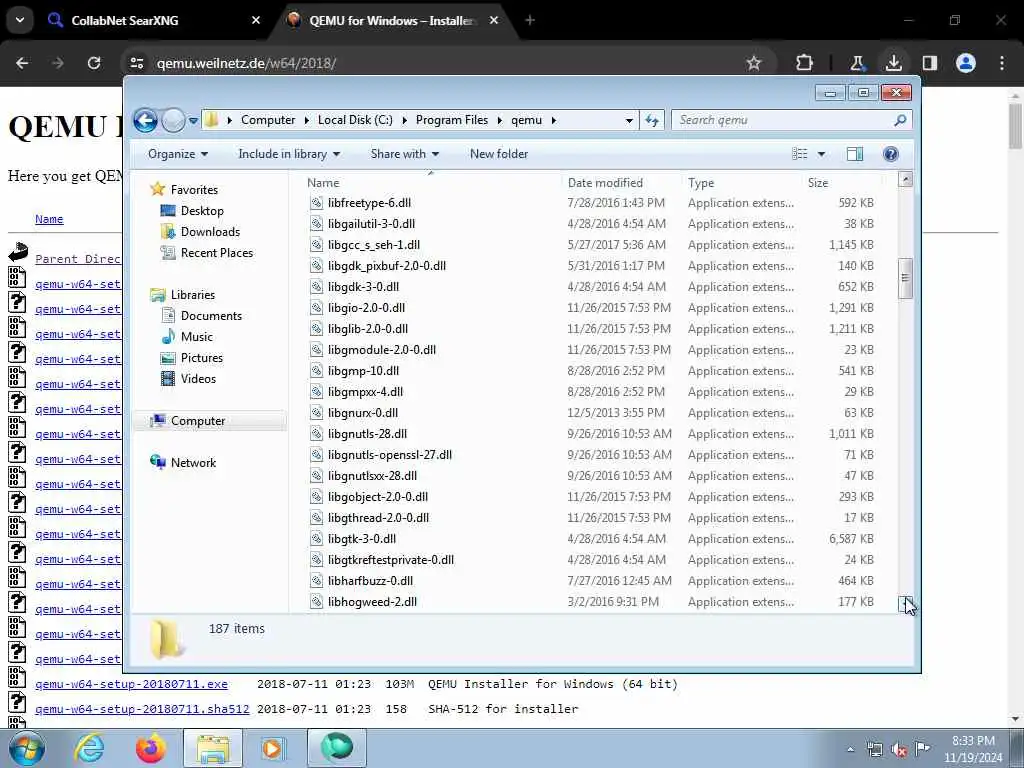Bookmark this page with star icon
The width and height of the screenshot is (1024, 768).
click(x=754, y=63)
